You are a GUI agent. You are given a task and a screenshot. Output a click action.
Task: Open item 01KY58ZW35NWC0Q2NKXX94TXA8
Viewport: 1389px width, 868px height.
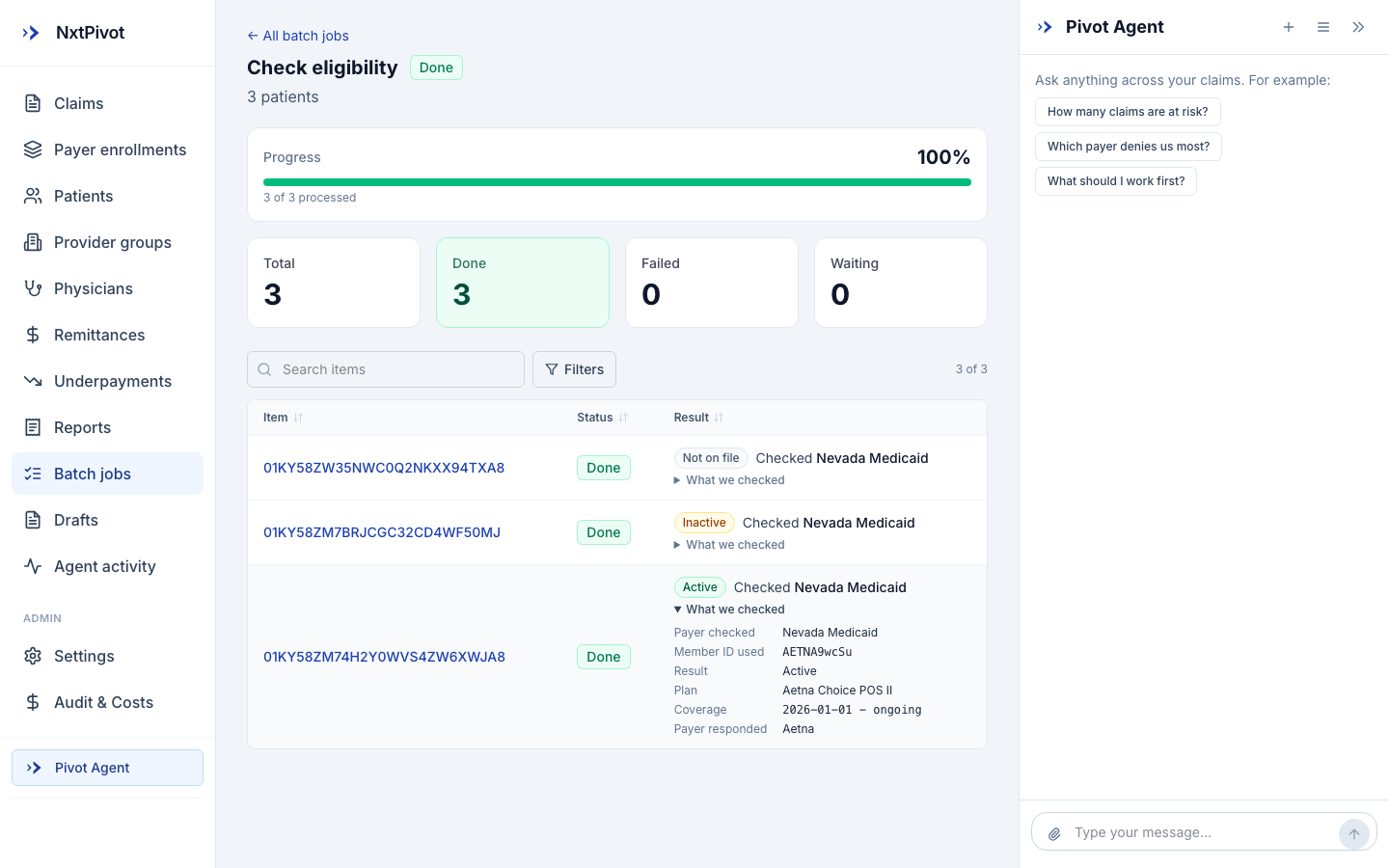(384, 468)
